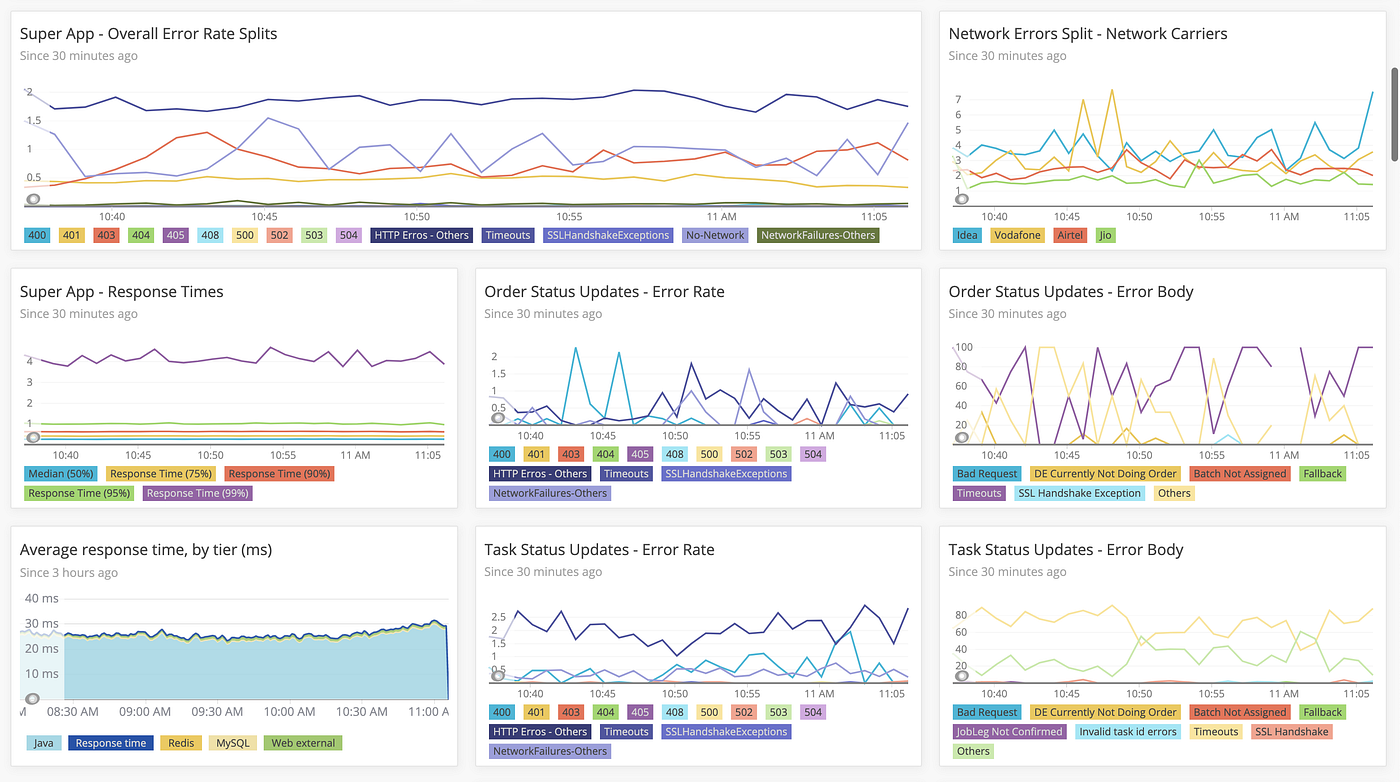Select the Invalid task id errors legend item

[1128, 731]
